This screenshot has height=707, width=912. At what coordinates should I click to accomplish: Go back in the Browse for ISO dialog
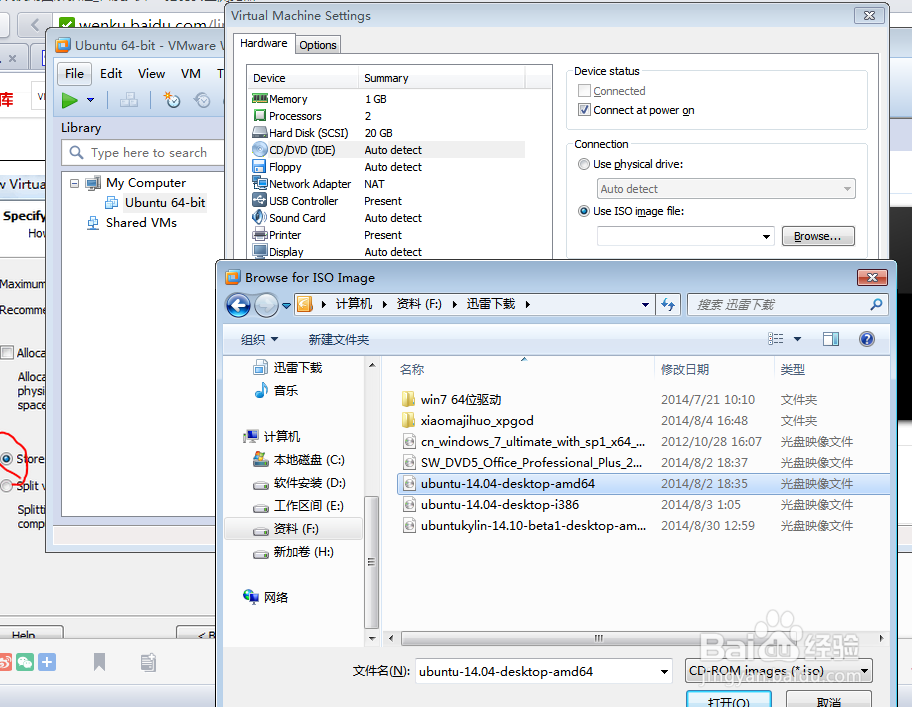click(x=238, y=305)
